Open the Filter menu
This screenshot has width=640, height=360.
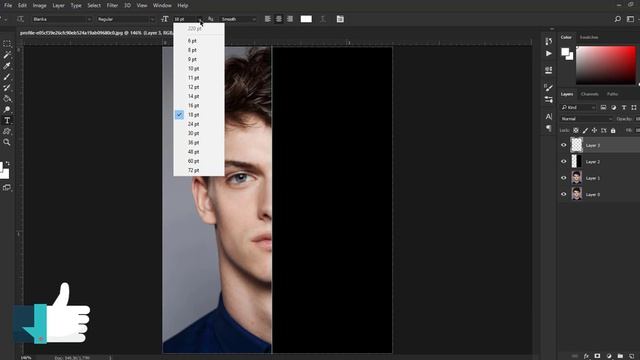112,5
